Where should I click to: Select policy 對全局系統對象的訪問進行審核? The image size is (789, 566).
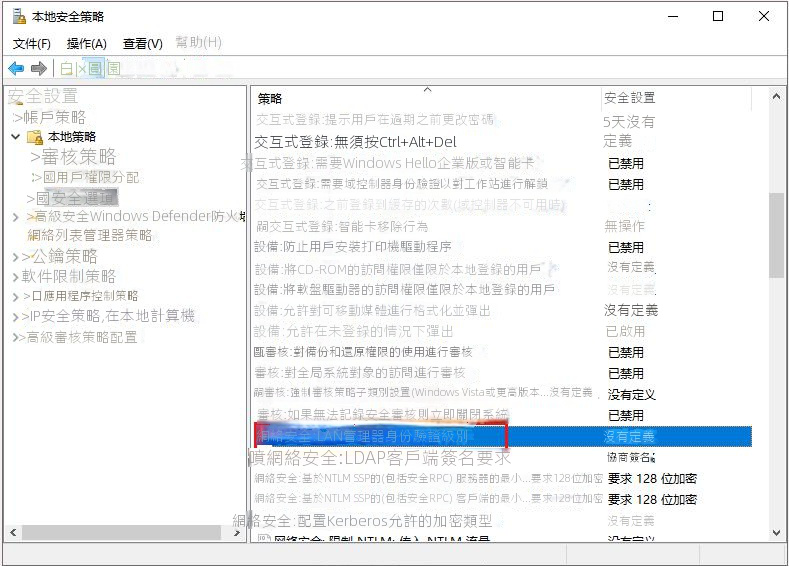coord(360,373)
